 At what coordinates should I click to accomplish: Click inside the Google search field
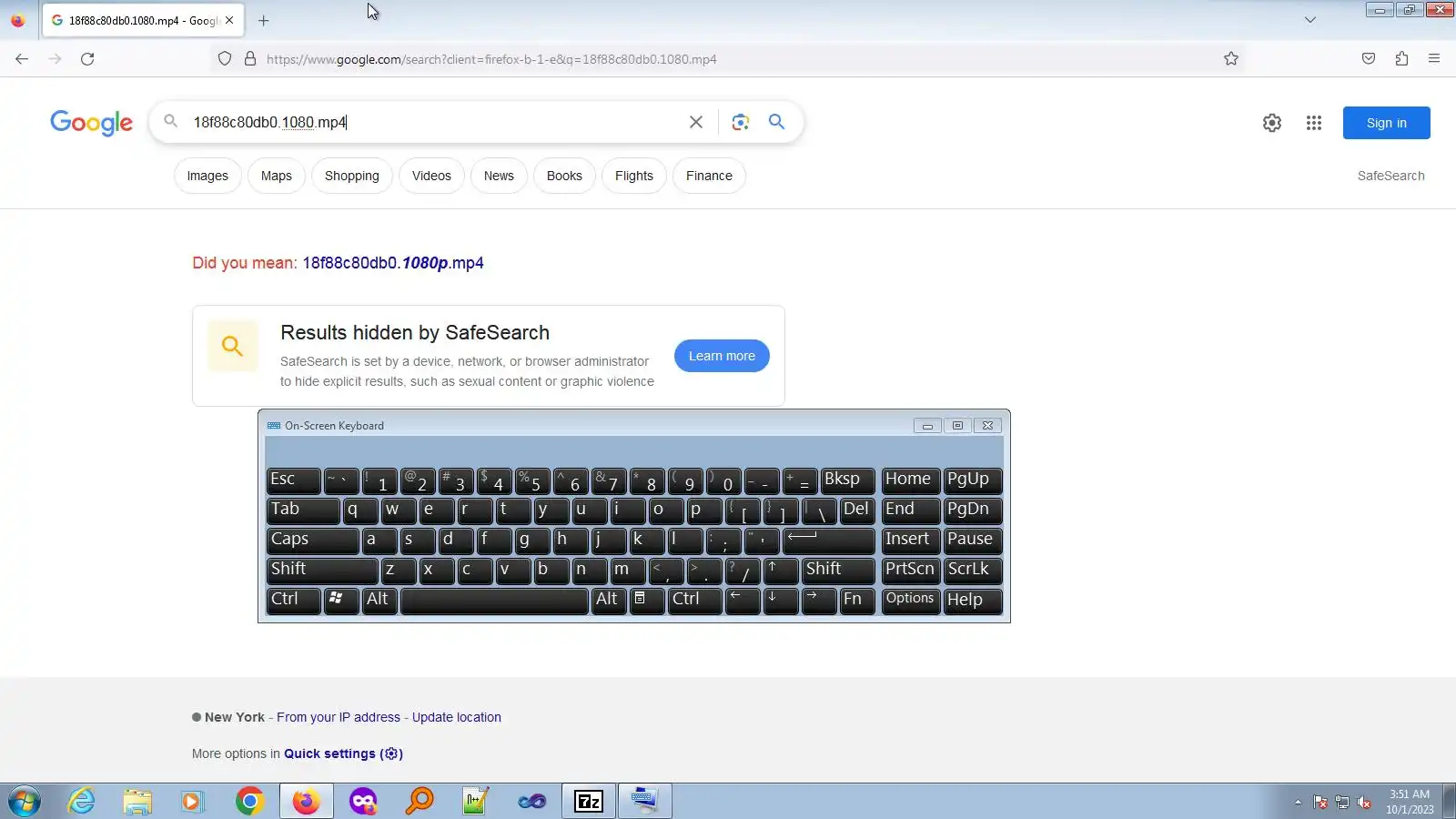437,122
